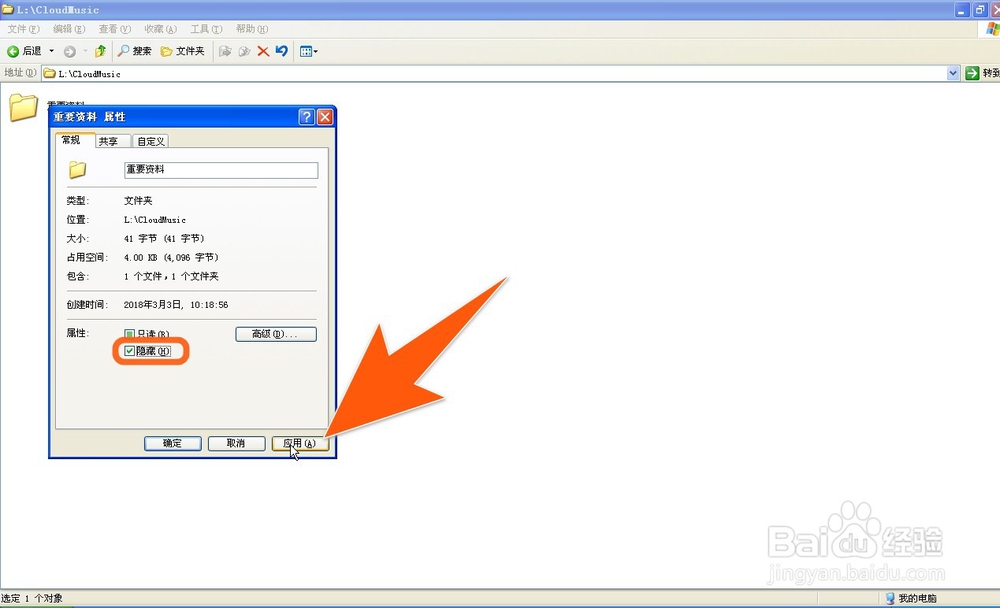This screenshot has height=608, width=1000.
Task: Click the 1 个文件，1 个文件夹 contains text
Action: (171, 276)
